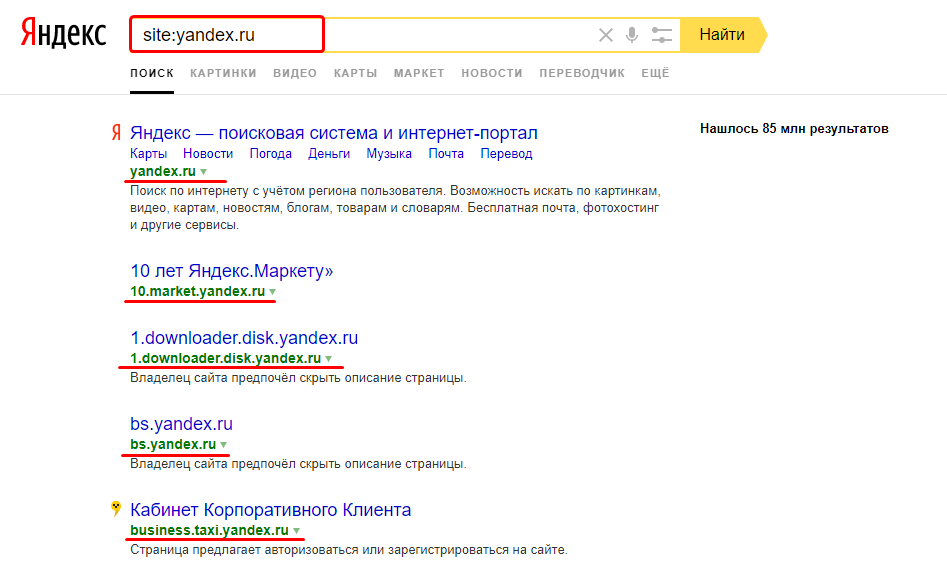
Task: Expand the arrow next to yandex.ru URL
Action: pos(204,172)
